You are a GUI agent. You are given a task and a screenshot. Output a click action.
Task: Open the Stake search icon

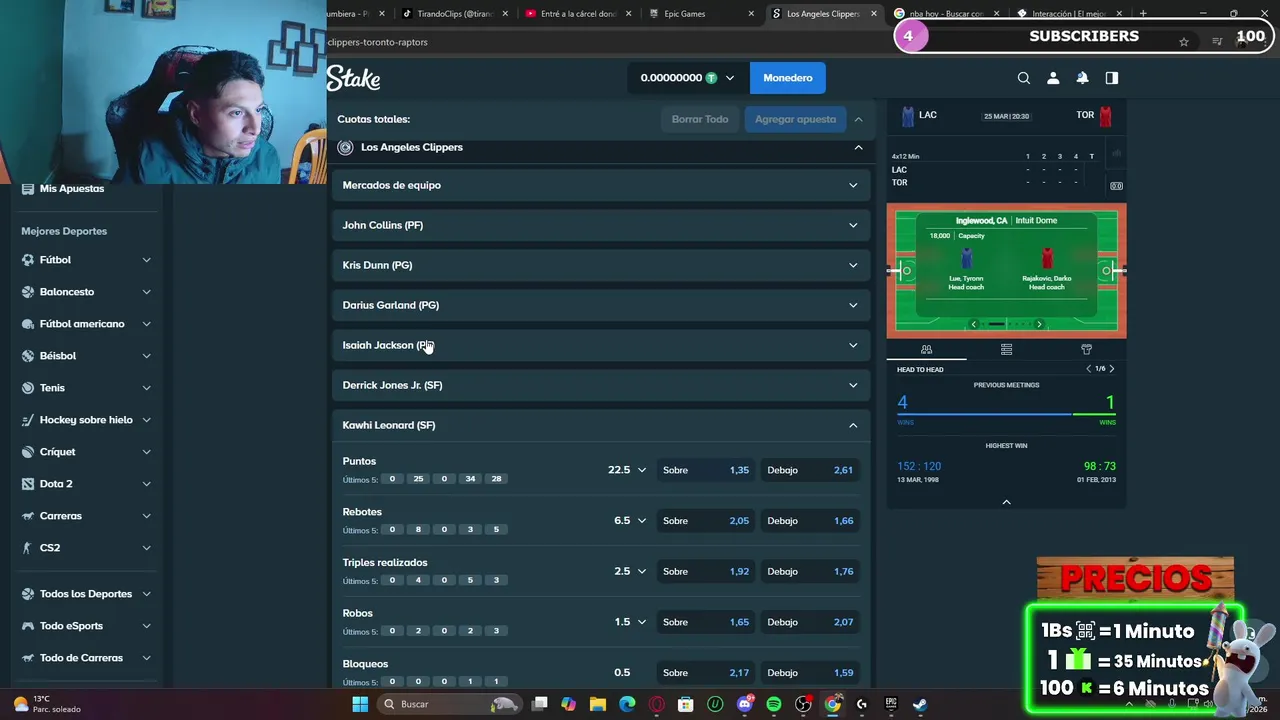1023,78
